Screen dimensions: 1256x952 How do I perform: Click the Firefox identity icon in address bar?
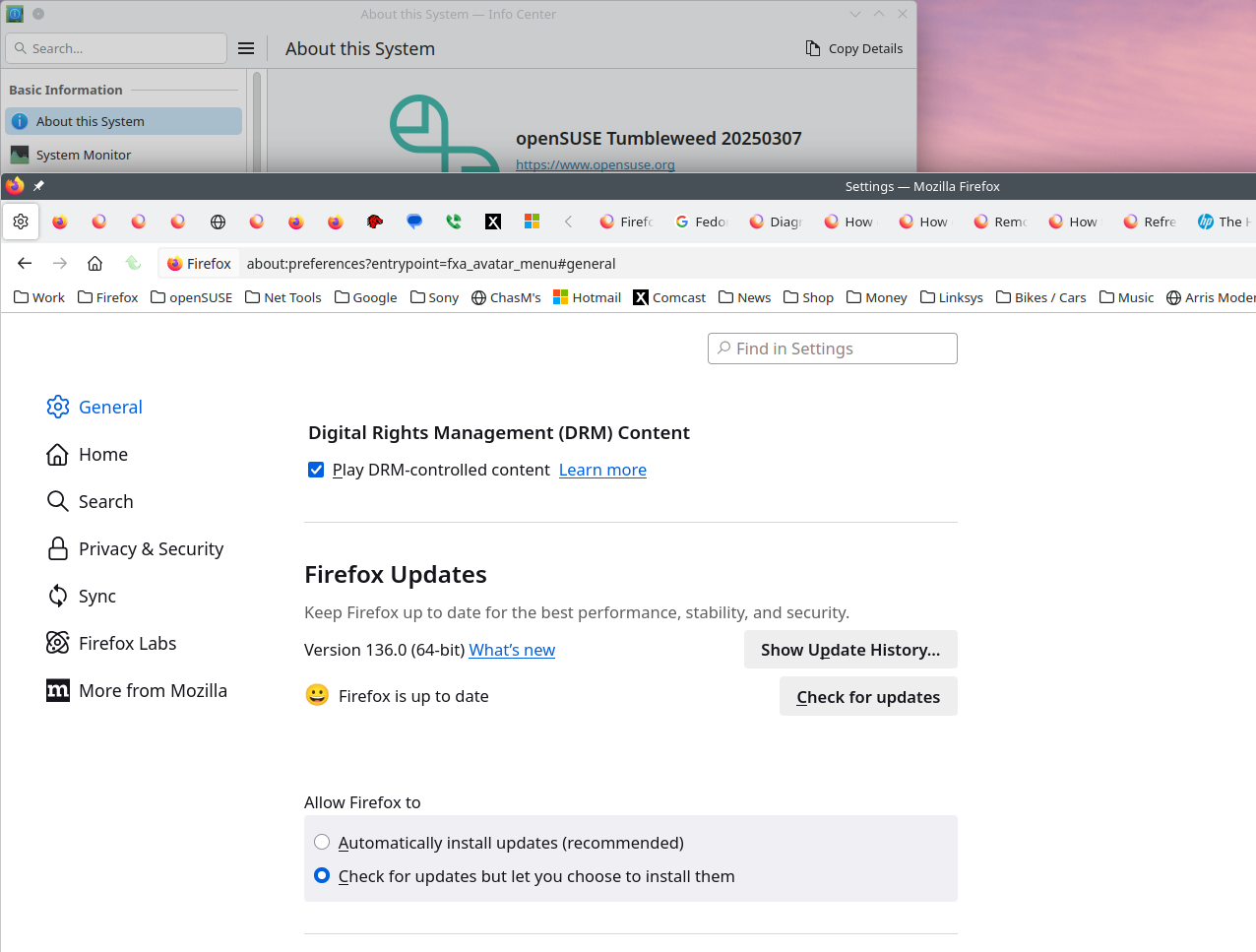(x=199, y=263)
